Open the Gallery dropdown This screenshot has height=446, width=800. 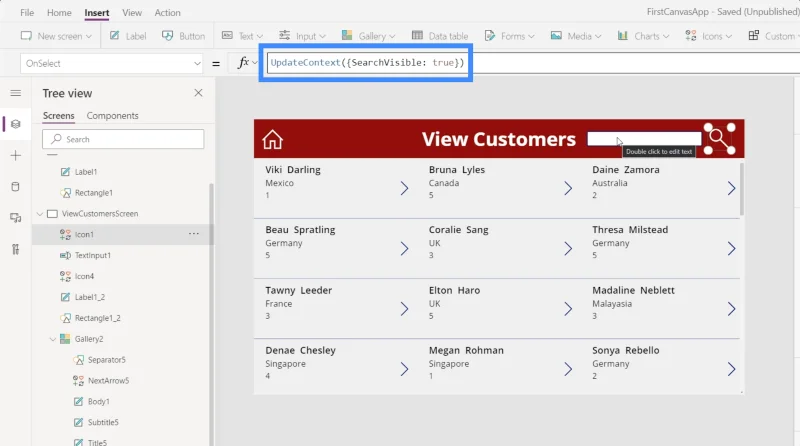pos(368,36)
